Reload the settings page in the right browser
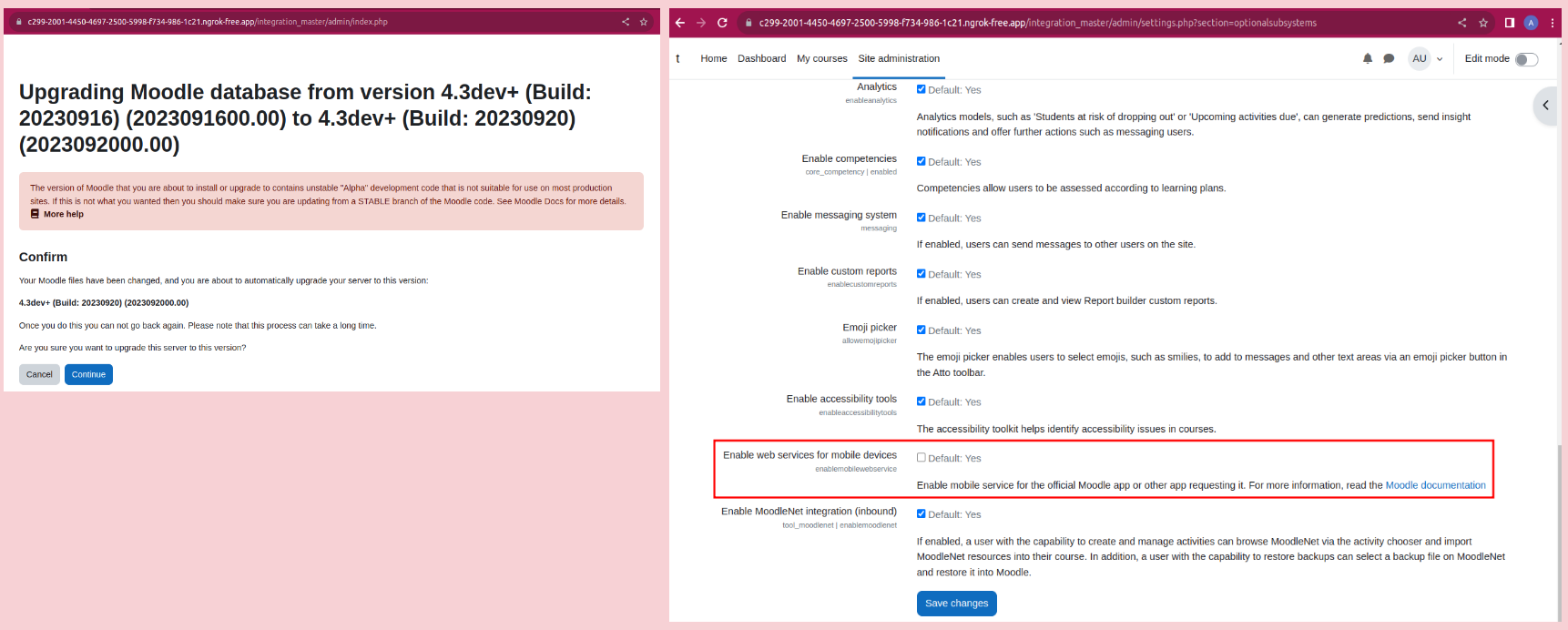Screen dimensions: 1568x630 (722, 23)
